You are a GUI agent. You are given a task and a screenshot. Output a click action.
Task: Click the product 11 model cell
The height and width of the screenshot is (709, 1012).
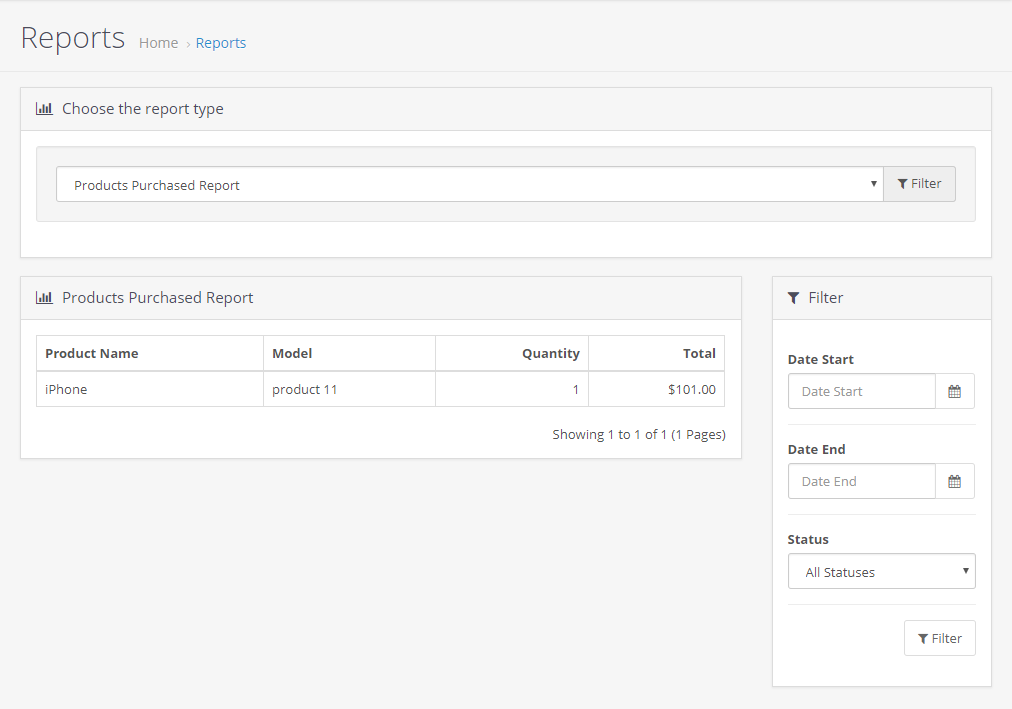point(305,389)
